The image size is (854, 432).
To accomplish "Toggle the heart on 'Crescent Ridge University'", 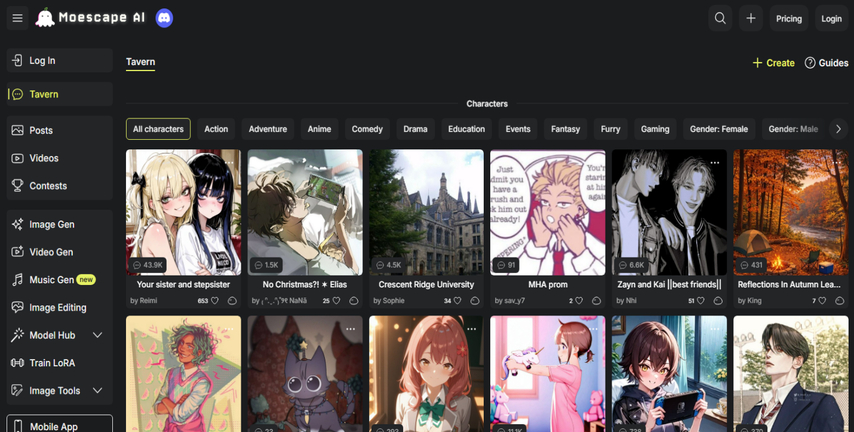I will click(458, 300).
